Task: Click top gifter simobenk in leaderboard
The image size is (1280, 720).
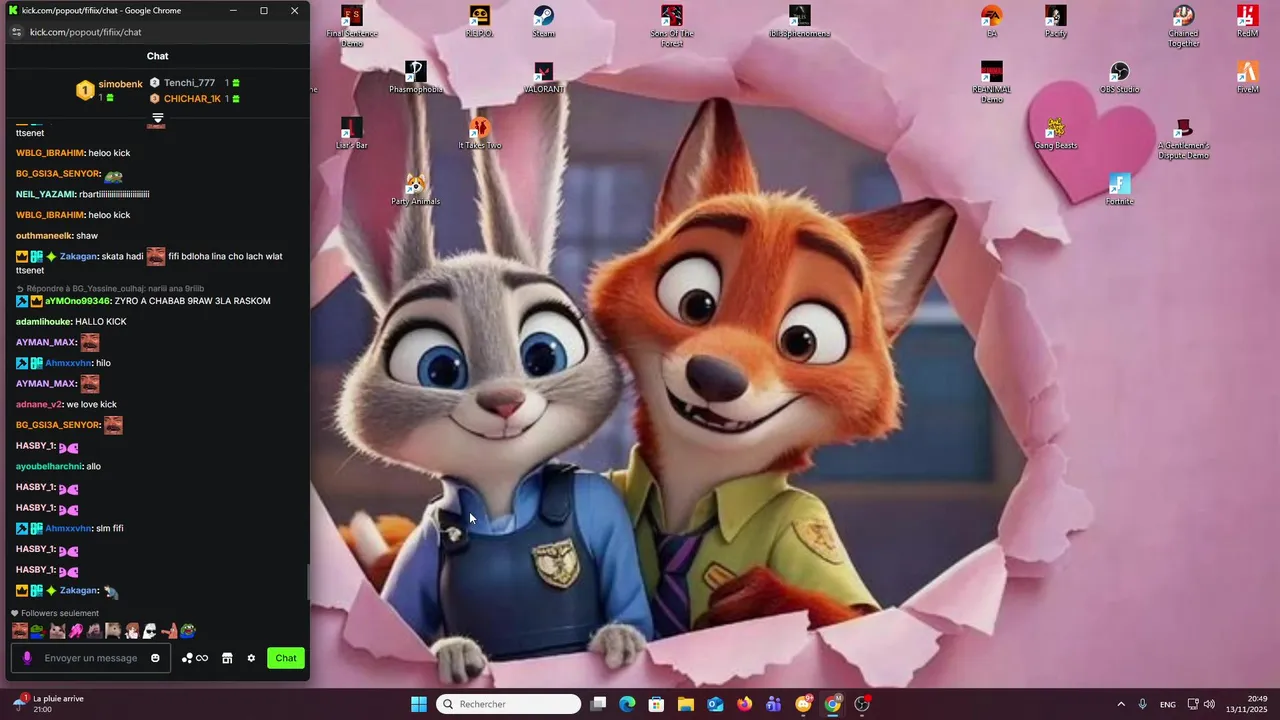Action: click(120, 85)
